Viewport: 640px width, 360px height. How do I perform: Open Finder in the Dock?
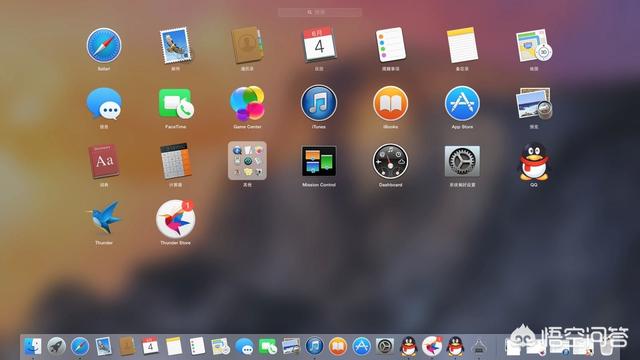point(32,347)
